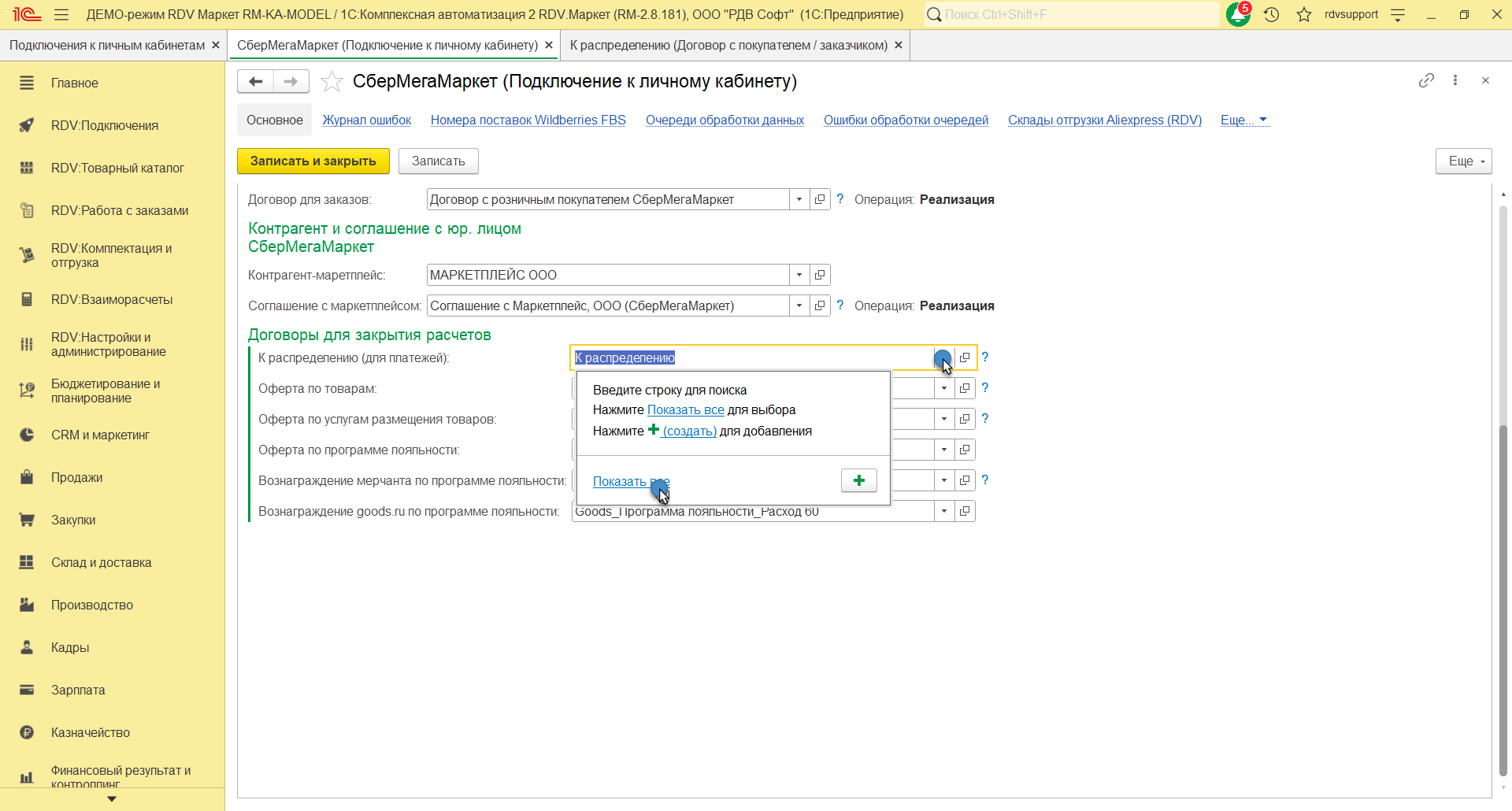
Task: Open the Журнал ошибок section
Action: (x=366, y=120)
